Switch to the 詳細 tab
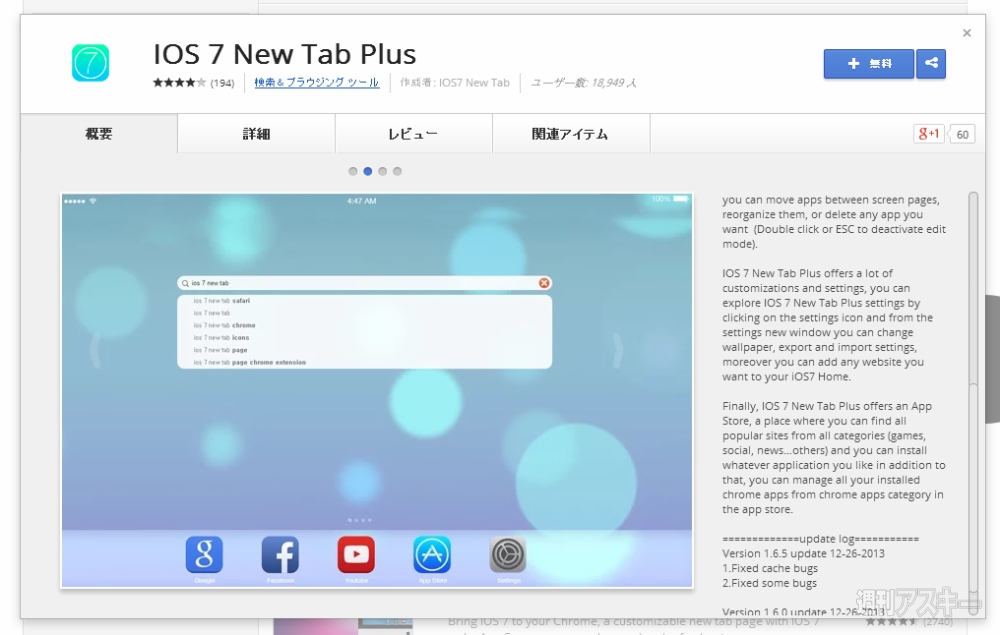This screenshot has width=1000, height=635. pyautogui.click(x=256, y=134)
